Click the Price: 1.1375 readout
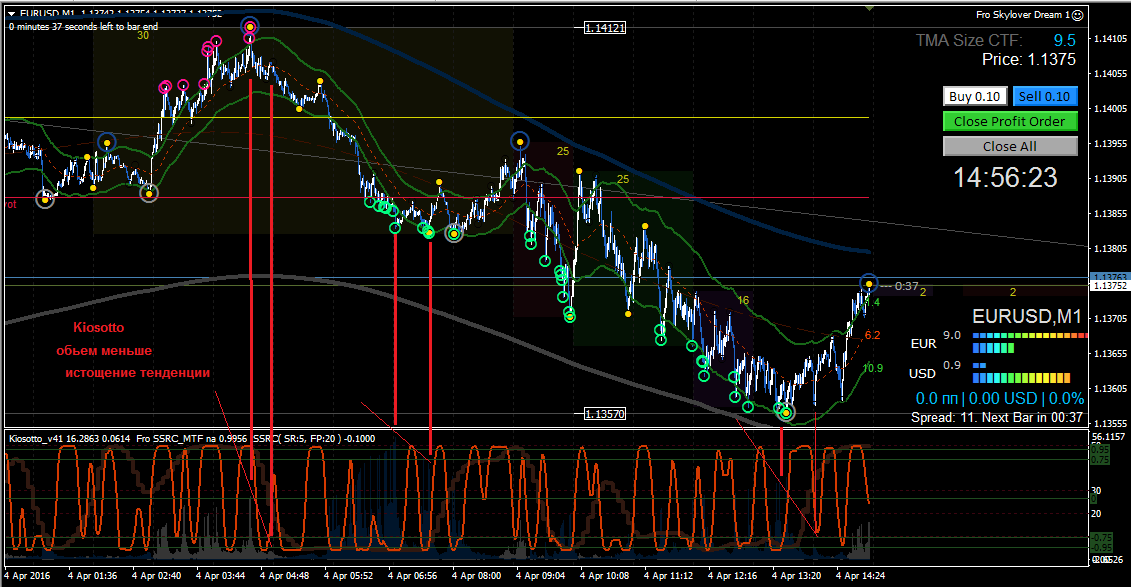1131x587 pixels. [1029, 60]
